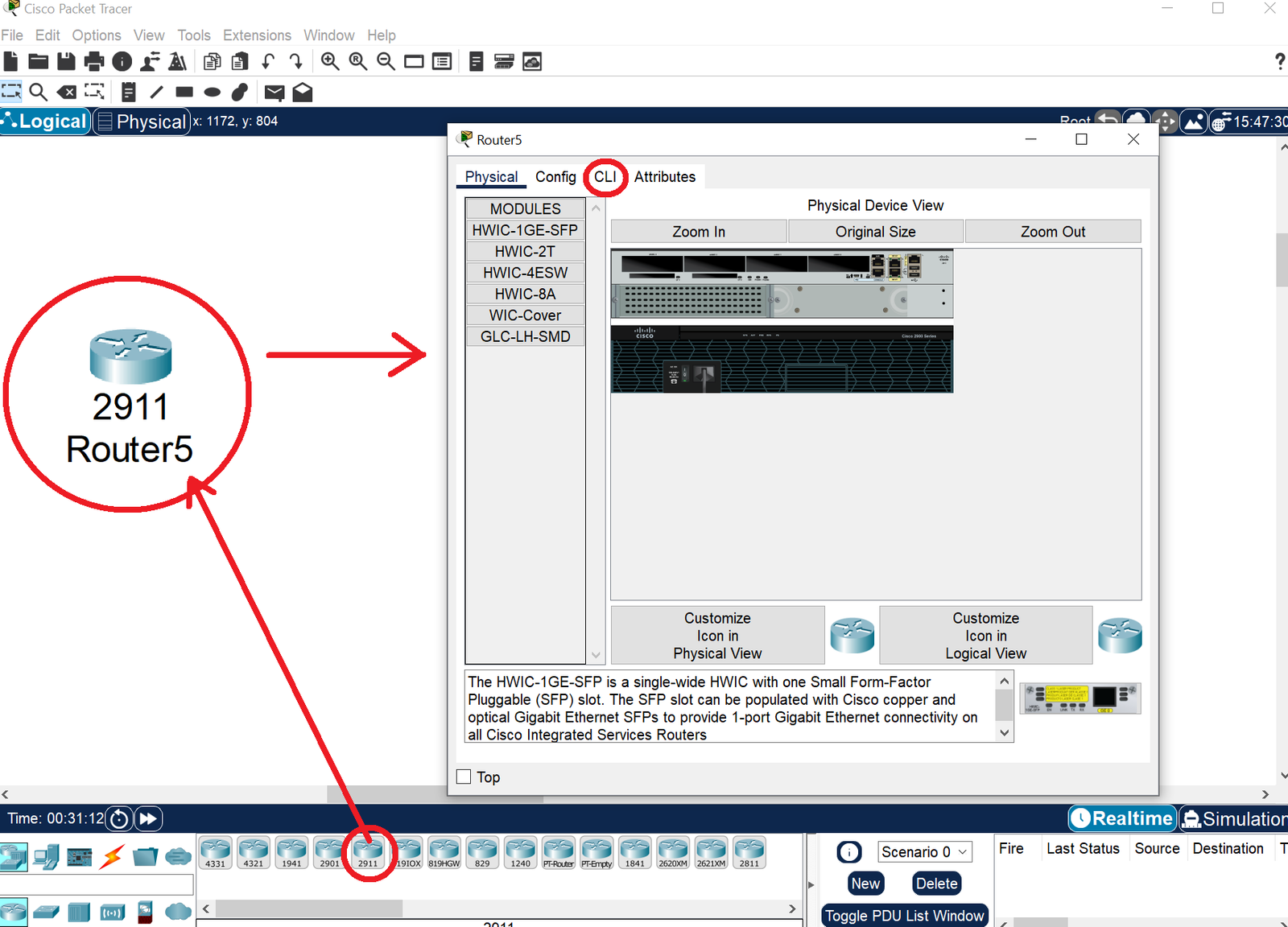
Task: Switch to Simulation mode
Action: point(1234,819)
